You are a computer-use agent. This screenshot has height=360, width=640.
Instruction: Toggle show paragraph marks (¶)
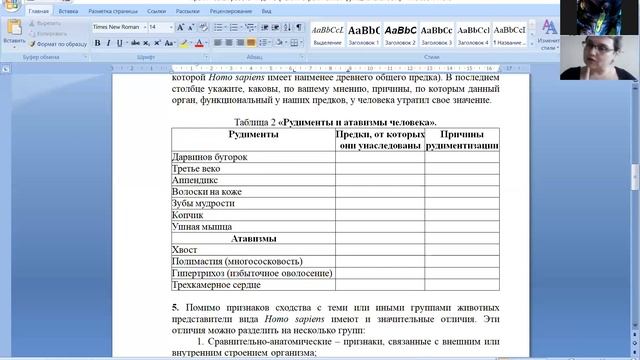[x=299, y=27]
